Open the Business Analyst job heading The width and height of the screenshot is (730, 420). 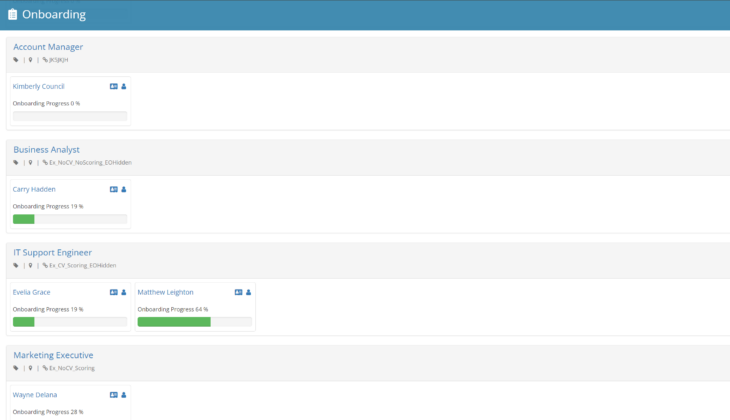46,150
